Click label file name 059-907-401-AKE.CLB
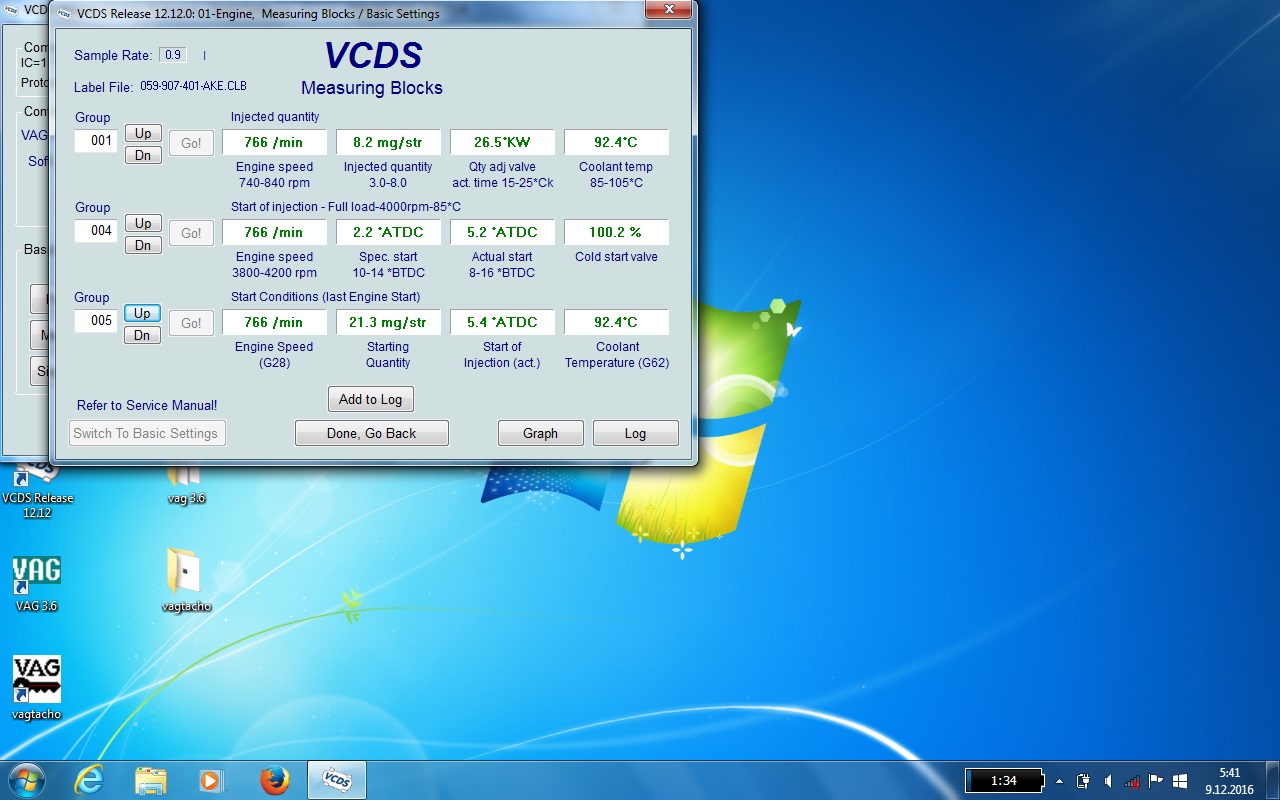The image size is (1280, 800). coord(193,86)
